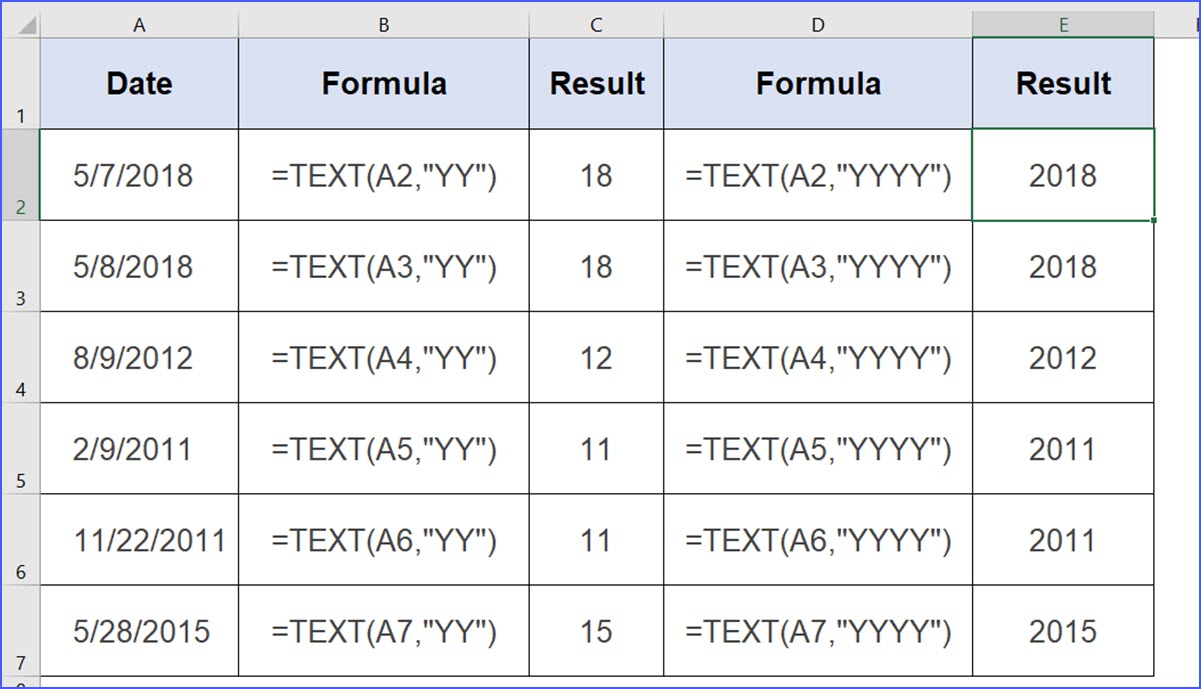This screenshot has width=1201, height=689.
Task: Select row 7 header
Action: (x=20, y=631)
